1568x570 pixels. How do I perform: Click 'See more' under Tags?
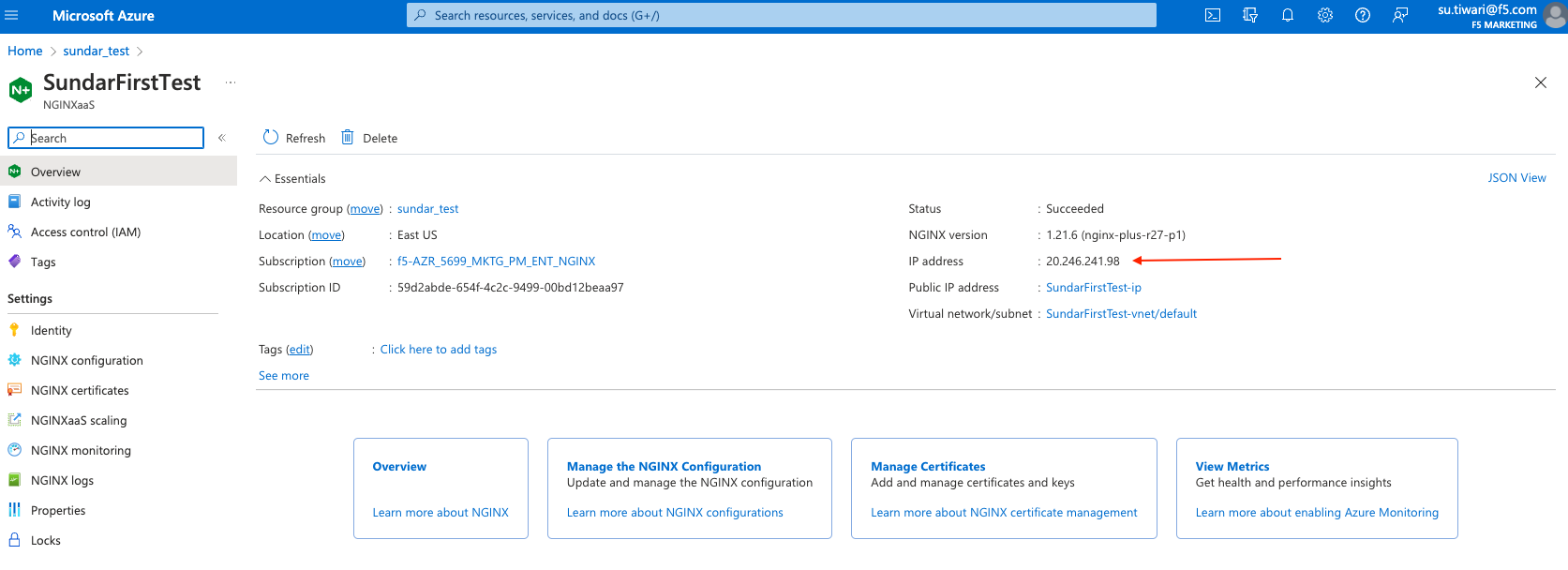[x=284, y=376]
